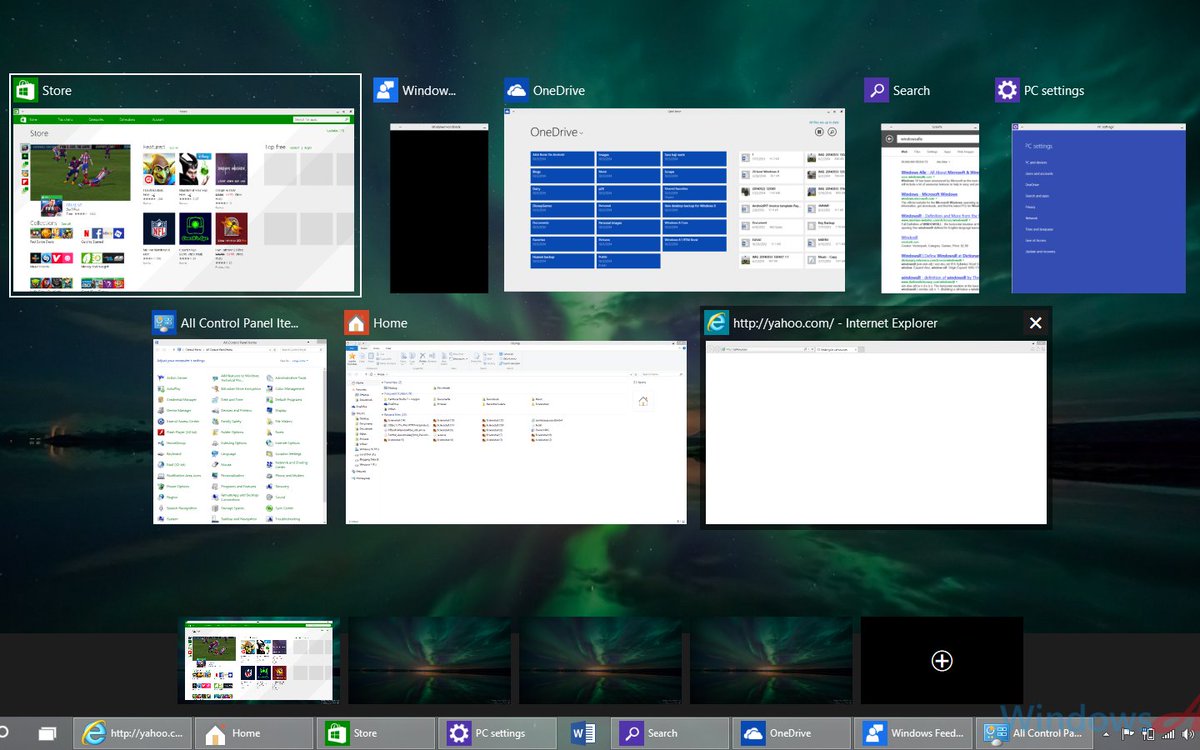This screenshot has height=750, width=1200.
Task: Click the "http://yahoo.com/ - Internet Explorer" title
Action: click(835, 323)
